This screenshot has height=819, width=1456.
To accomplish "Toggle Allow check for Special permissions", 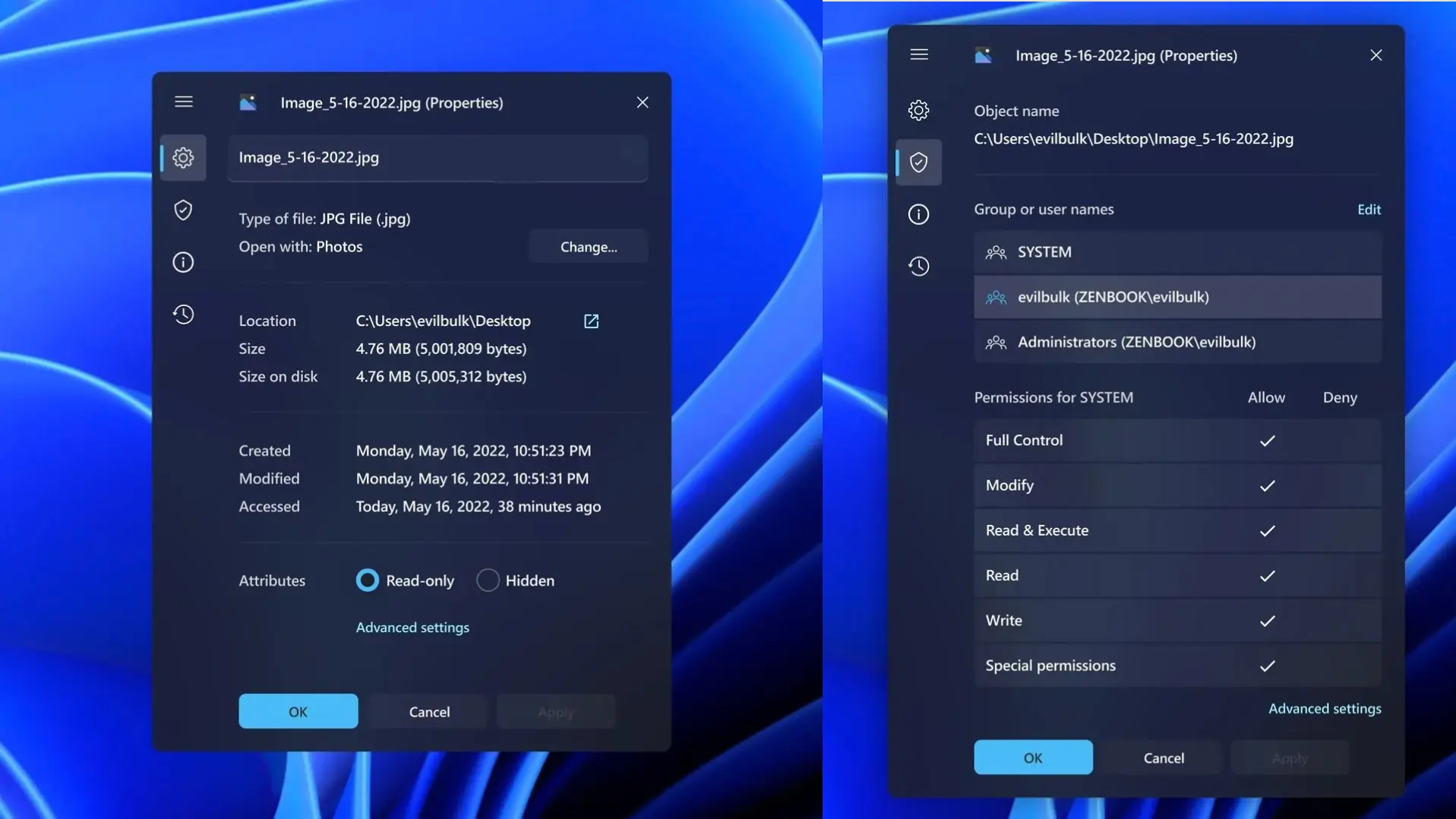I will pos(1267,666).
